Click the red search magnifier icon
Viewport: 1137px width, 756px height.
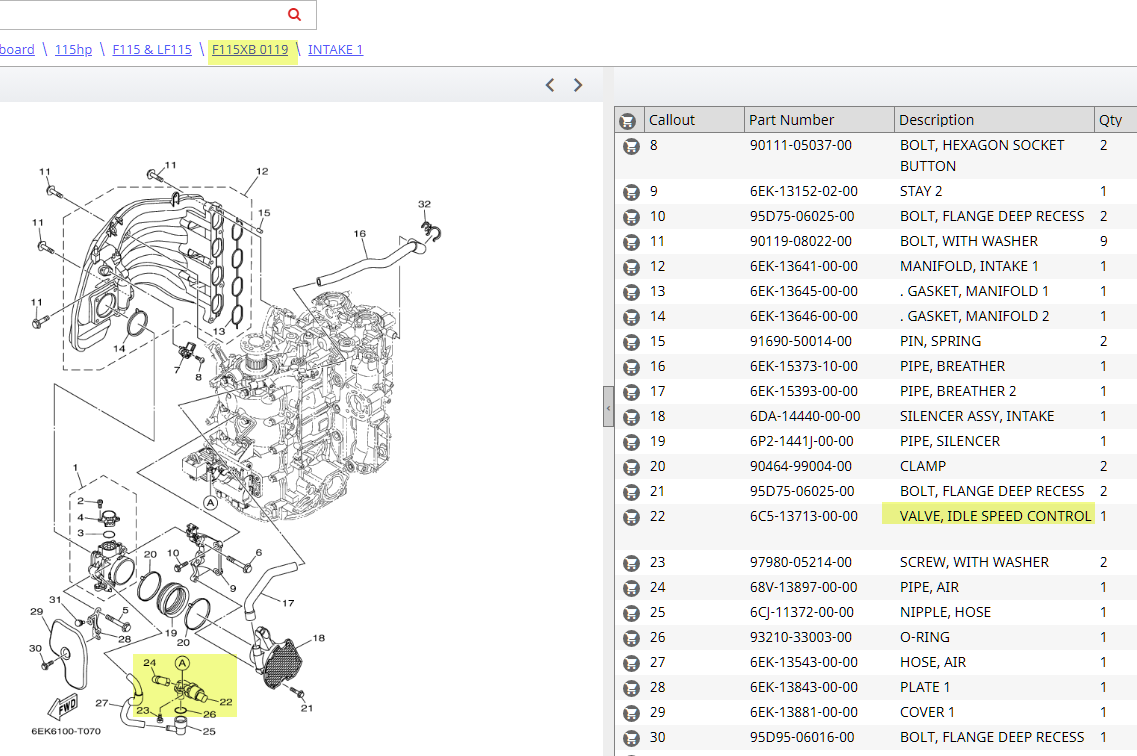pyautogui.click(x=294, y=14)
